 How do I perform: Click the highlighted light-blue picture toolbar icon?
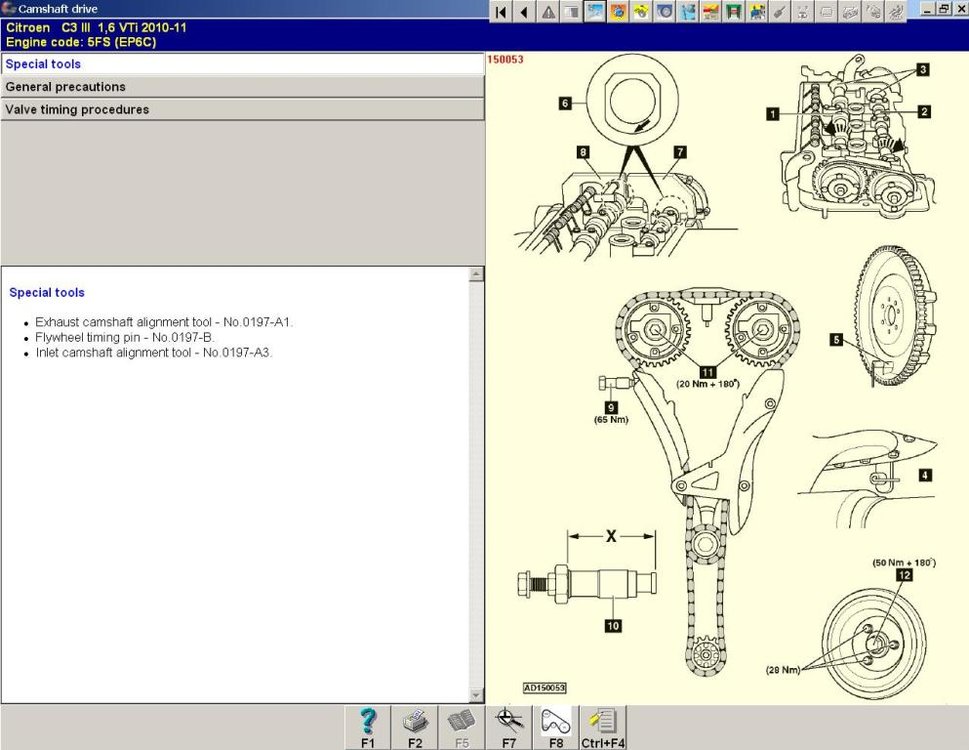click(595, 11)
